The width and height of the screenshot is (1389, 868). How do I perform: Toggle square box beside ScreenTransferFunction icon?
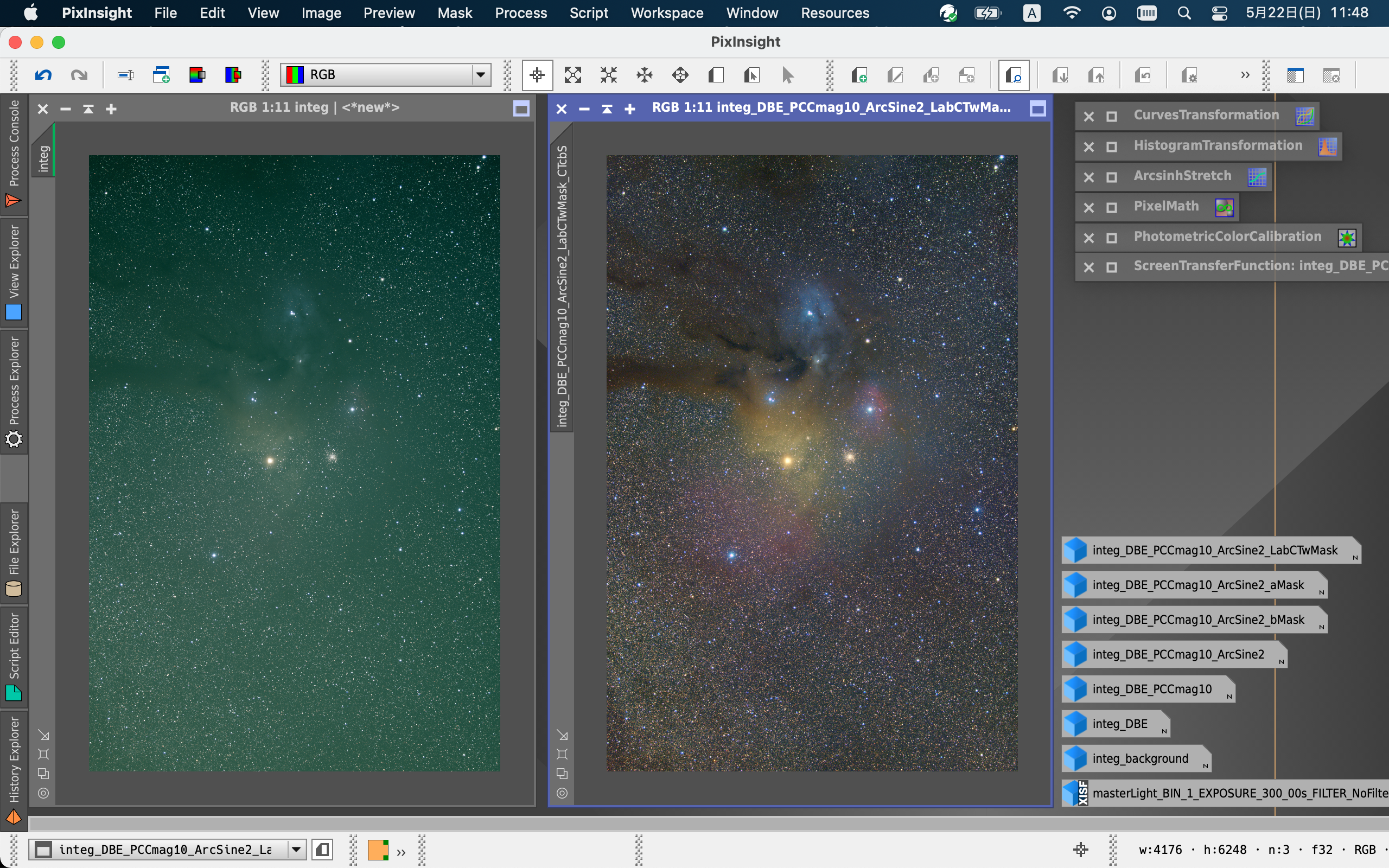point(1112,267)
